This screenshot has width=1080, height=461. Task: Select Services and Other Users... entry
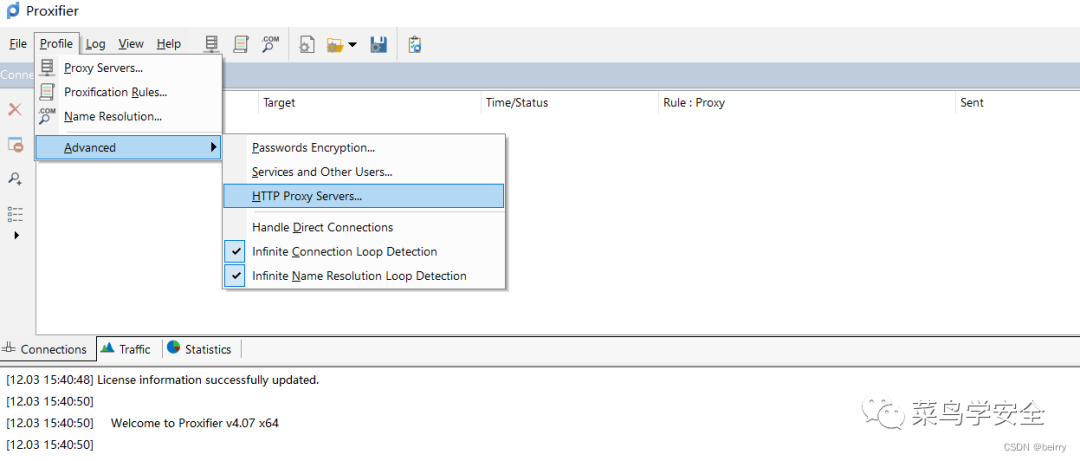click(x=364, y=172)
